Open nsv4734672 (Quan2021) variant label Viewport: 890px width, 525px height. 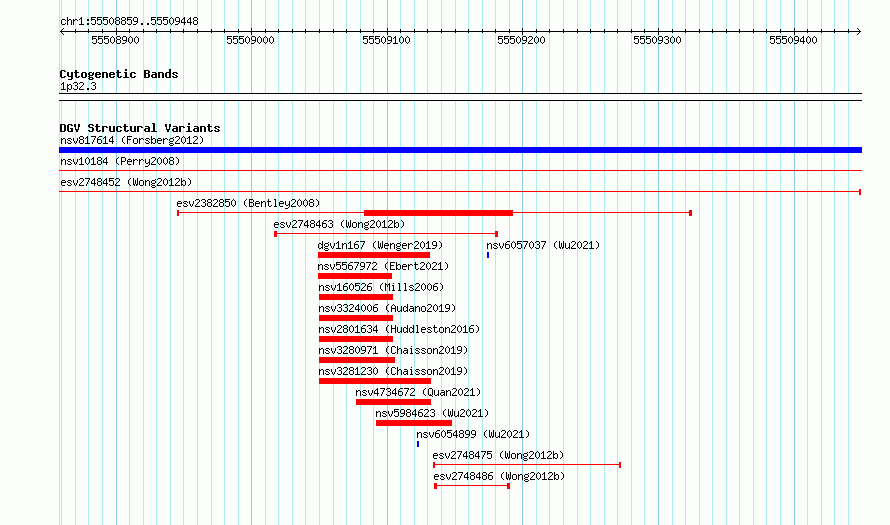click(x=418, y=392)
